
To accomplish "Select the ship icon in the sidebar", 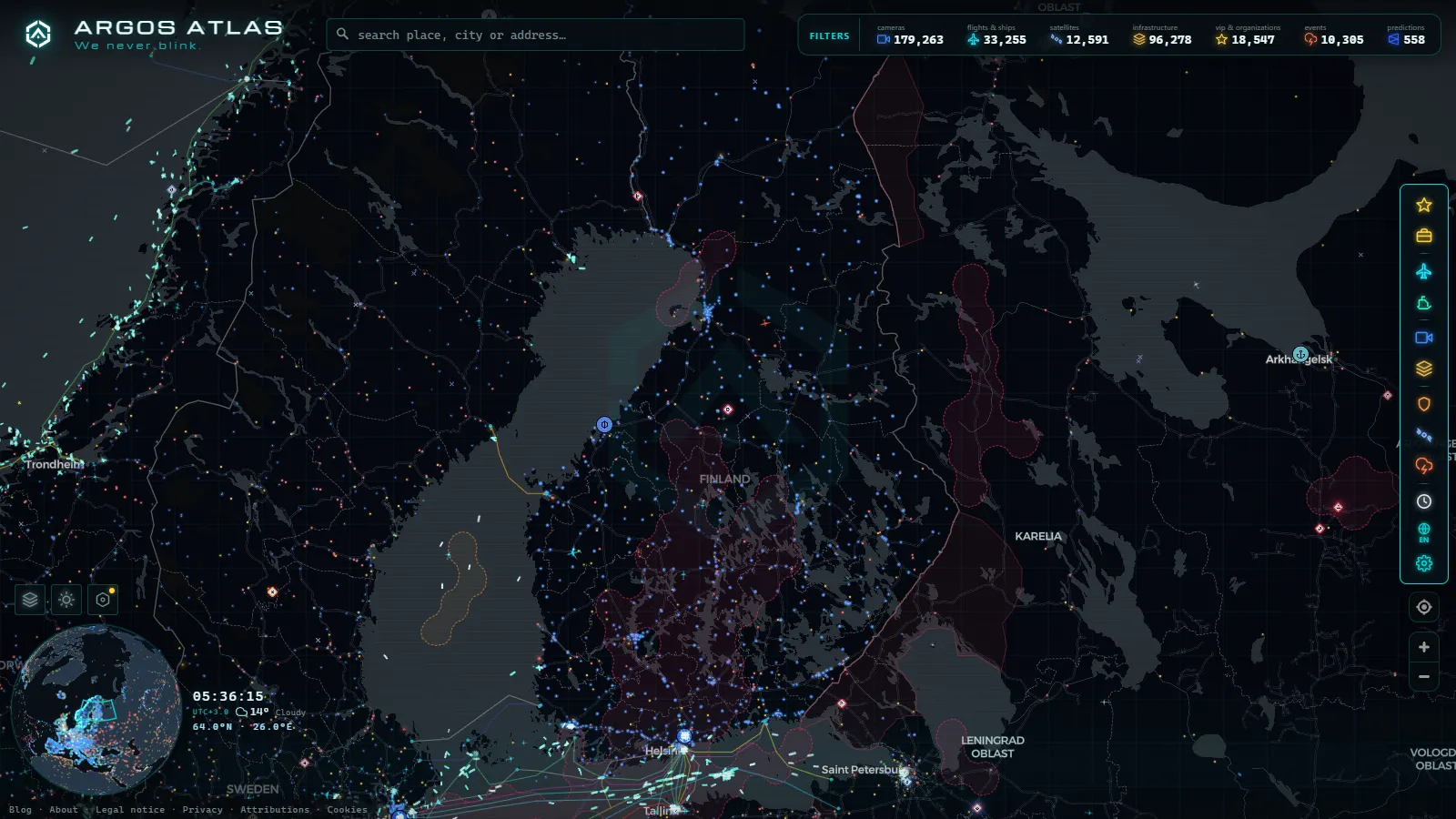I will tap(1424, 303).
